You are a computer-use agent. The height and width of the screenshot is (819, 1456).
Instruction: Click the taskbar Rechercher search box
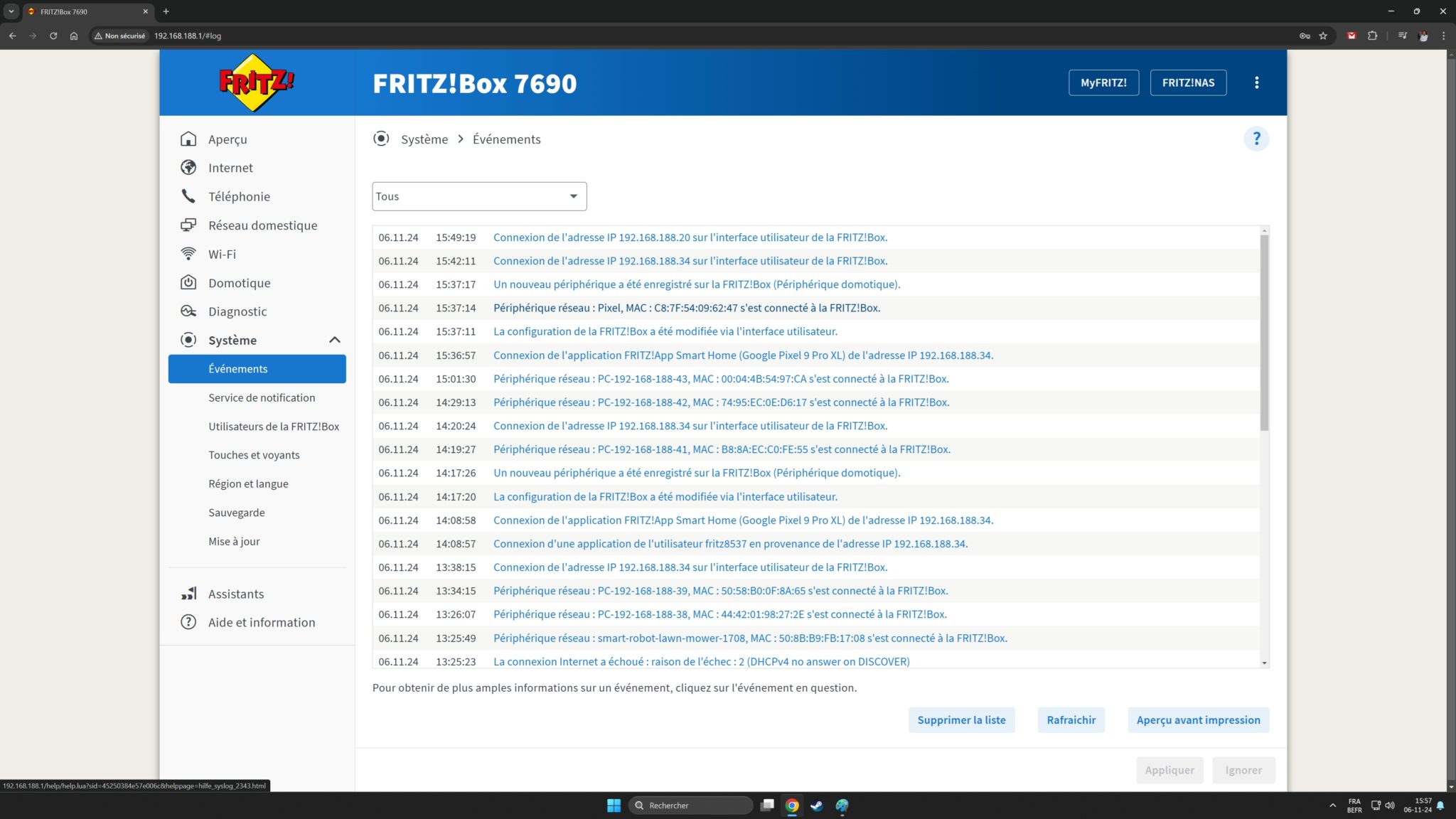click(690, 805)
